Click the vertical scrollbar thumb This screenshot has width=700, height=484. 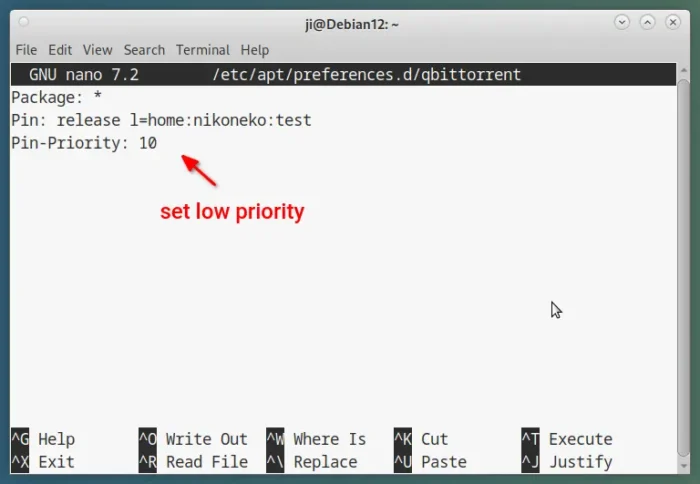coord(683,268)
